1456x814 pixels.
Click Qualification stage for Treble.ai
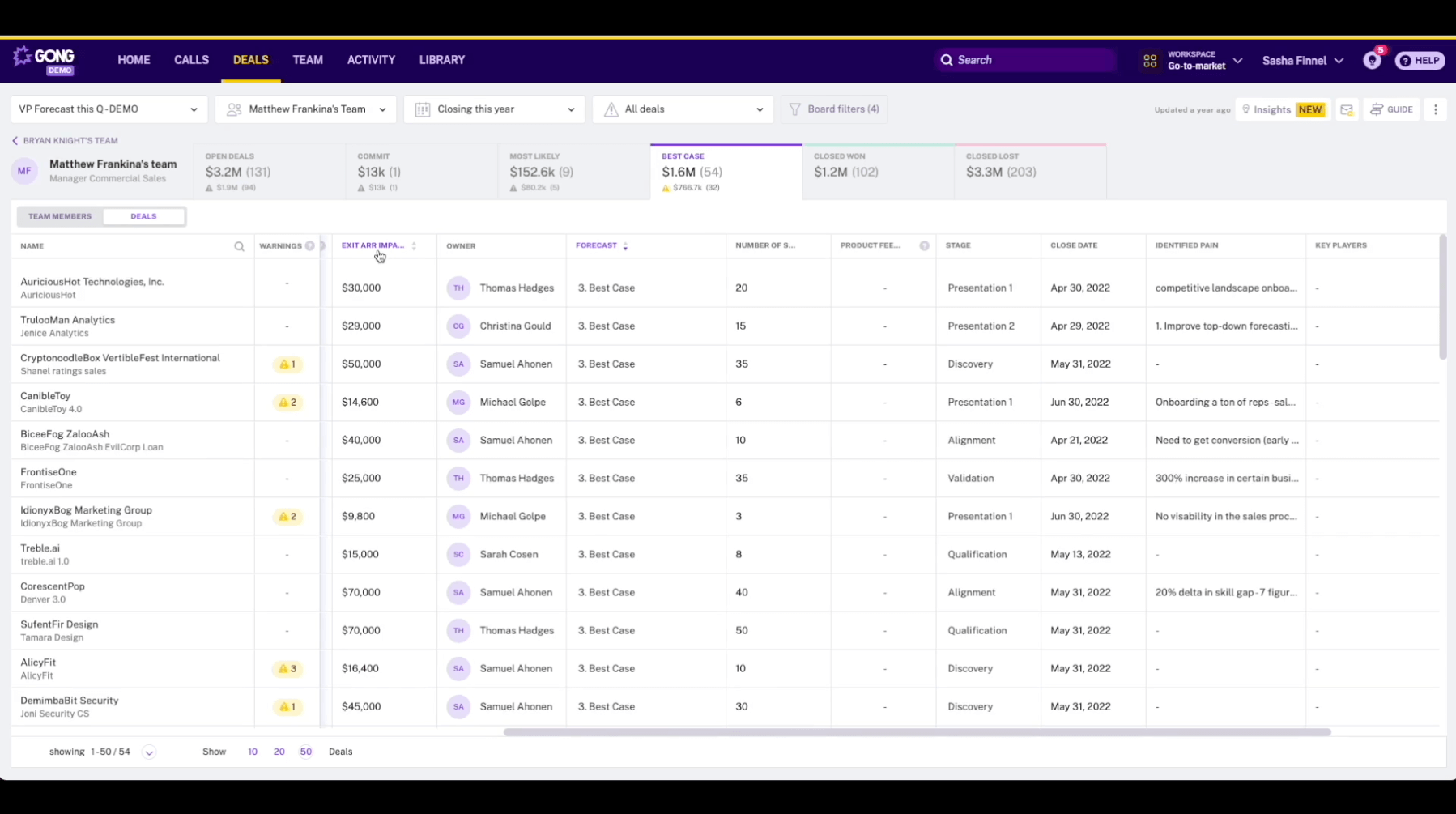[x=977, y=555]
